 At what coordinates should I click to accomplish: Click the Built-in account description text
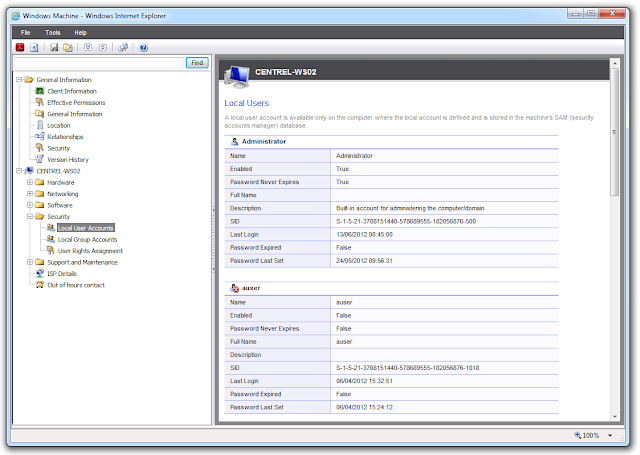410,208
